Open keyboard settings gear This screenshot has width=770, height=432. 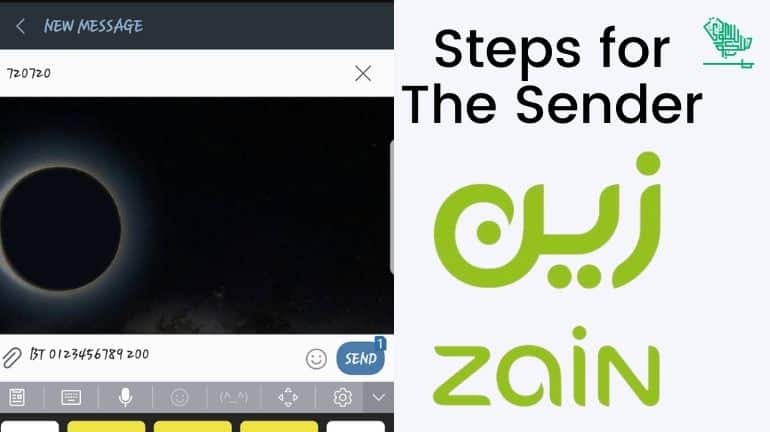pos(342,397)
